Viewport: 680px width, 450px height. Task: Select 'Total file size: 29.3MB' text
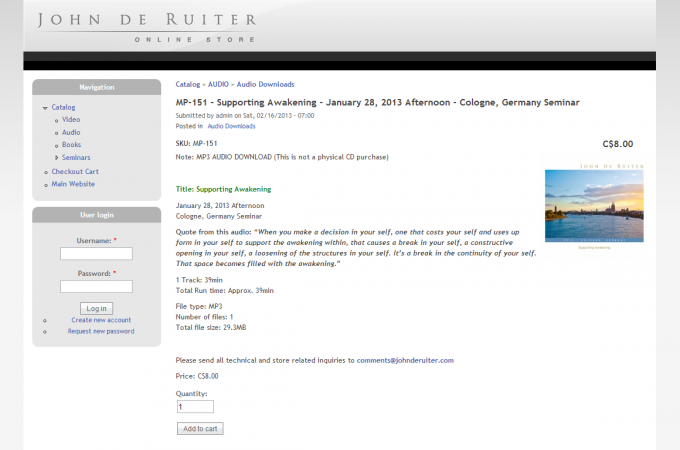point(211,327)
